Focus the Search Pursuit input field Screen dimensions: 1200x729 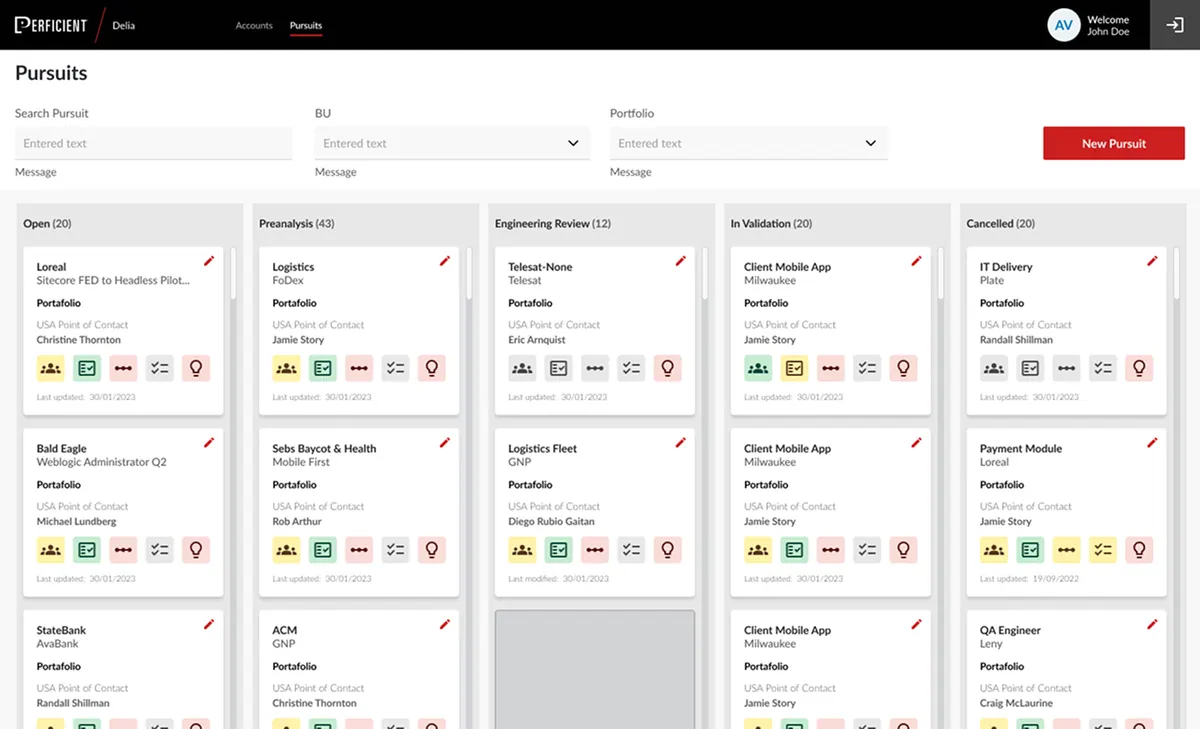tap(153, 143)
